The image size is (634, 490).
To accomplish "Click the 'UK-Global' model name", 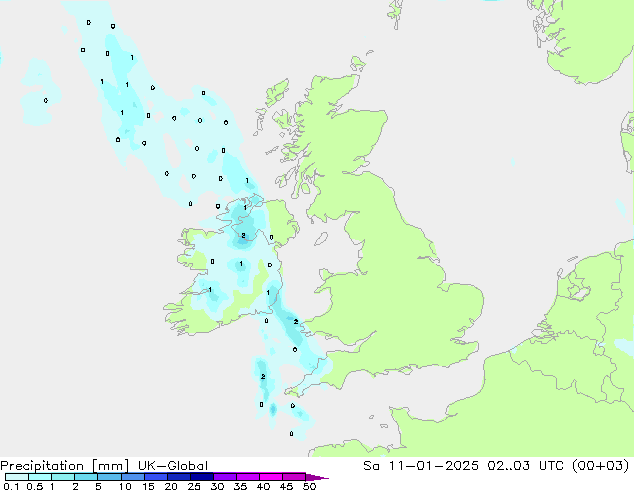I will [x=173, y=466].
